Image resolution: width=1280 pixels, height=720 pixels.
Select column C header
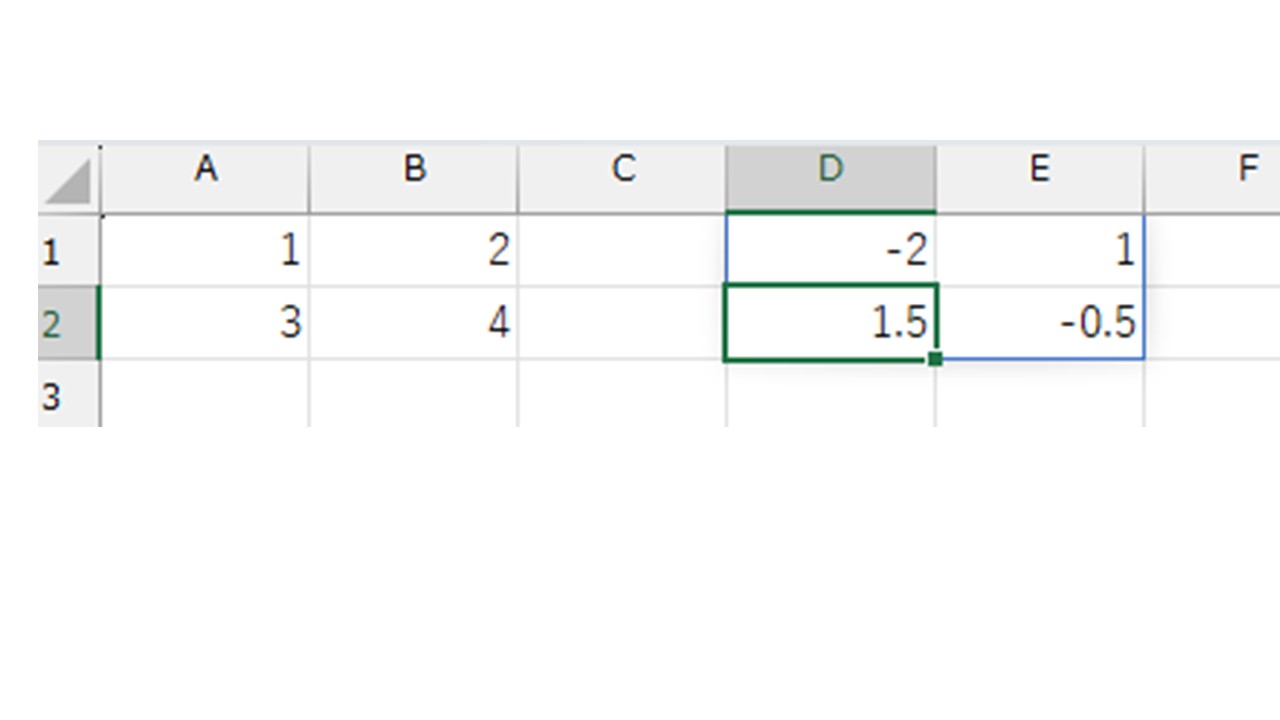[x=622, y=179]
